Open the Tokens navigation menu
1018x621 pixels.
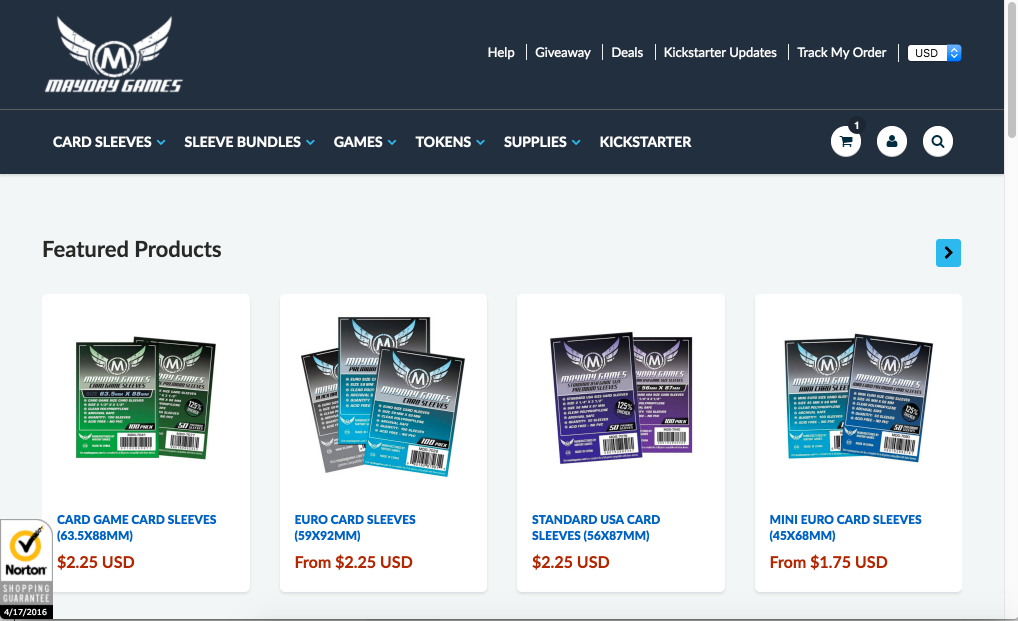pyautogui.click(x=450, y=142)
